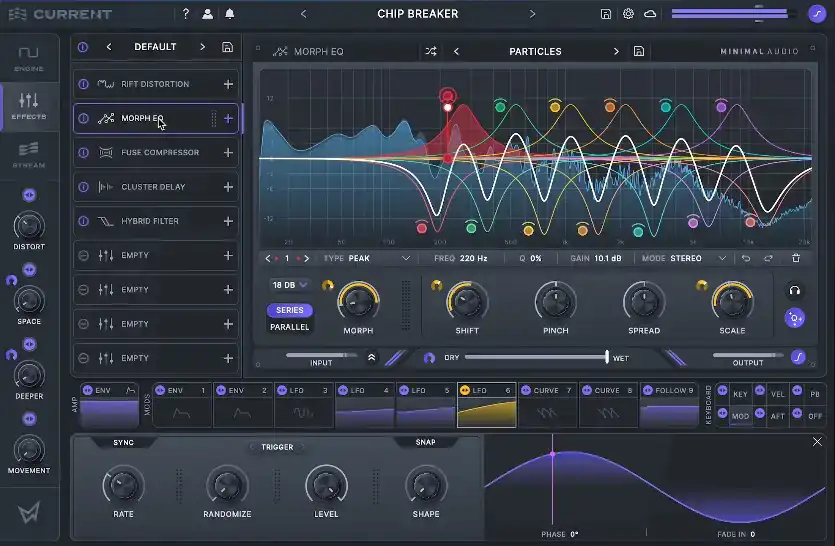Toggle the whole Default effects chain power
The width and height of the screenshot is (835, 546).
coord(83,47)
